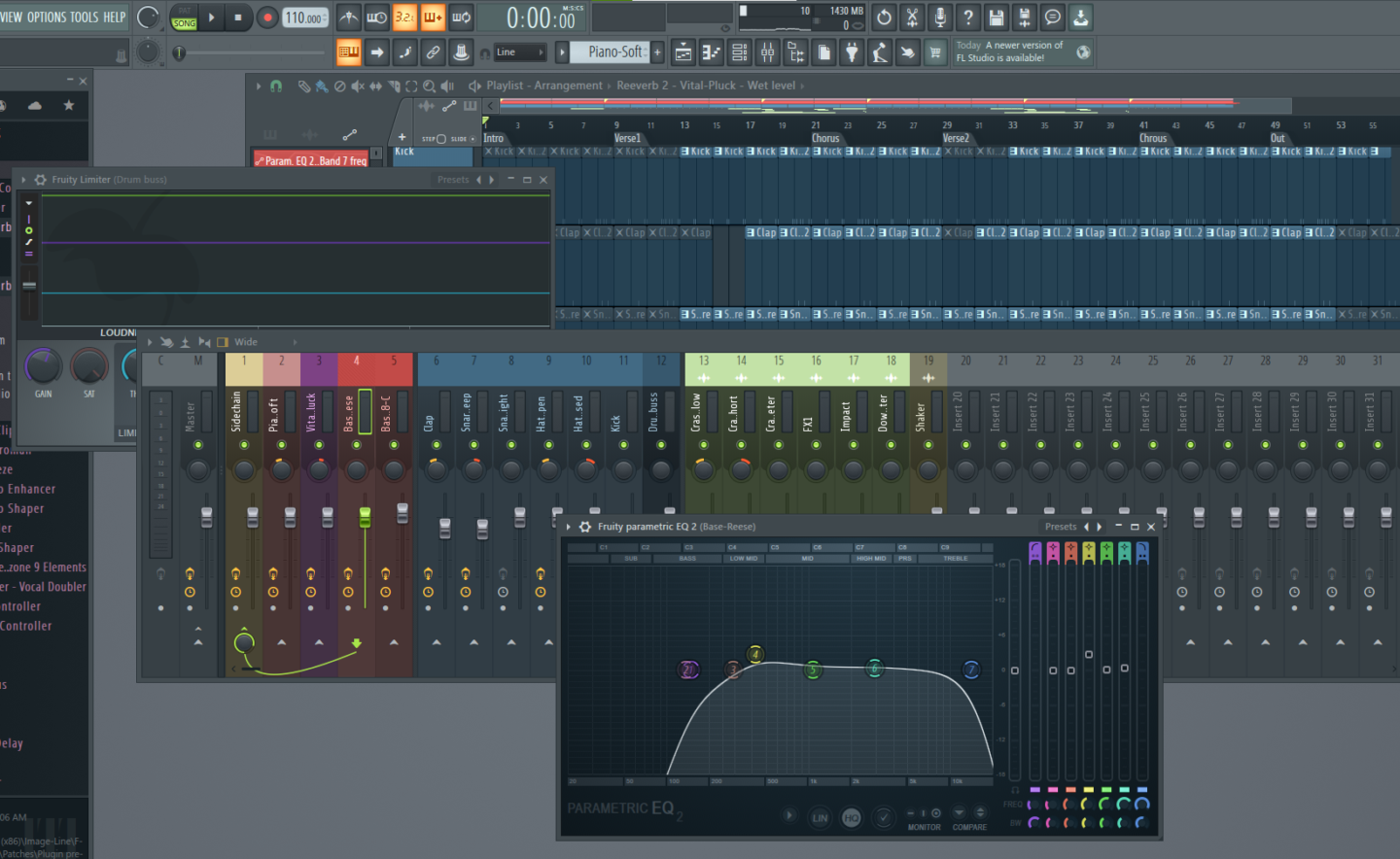Open the mixer view icon in toolbar
Screen dimensions: 1400x859
pyautogui.click(x=767, y=52)
